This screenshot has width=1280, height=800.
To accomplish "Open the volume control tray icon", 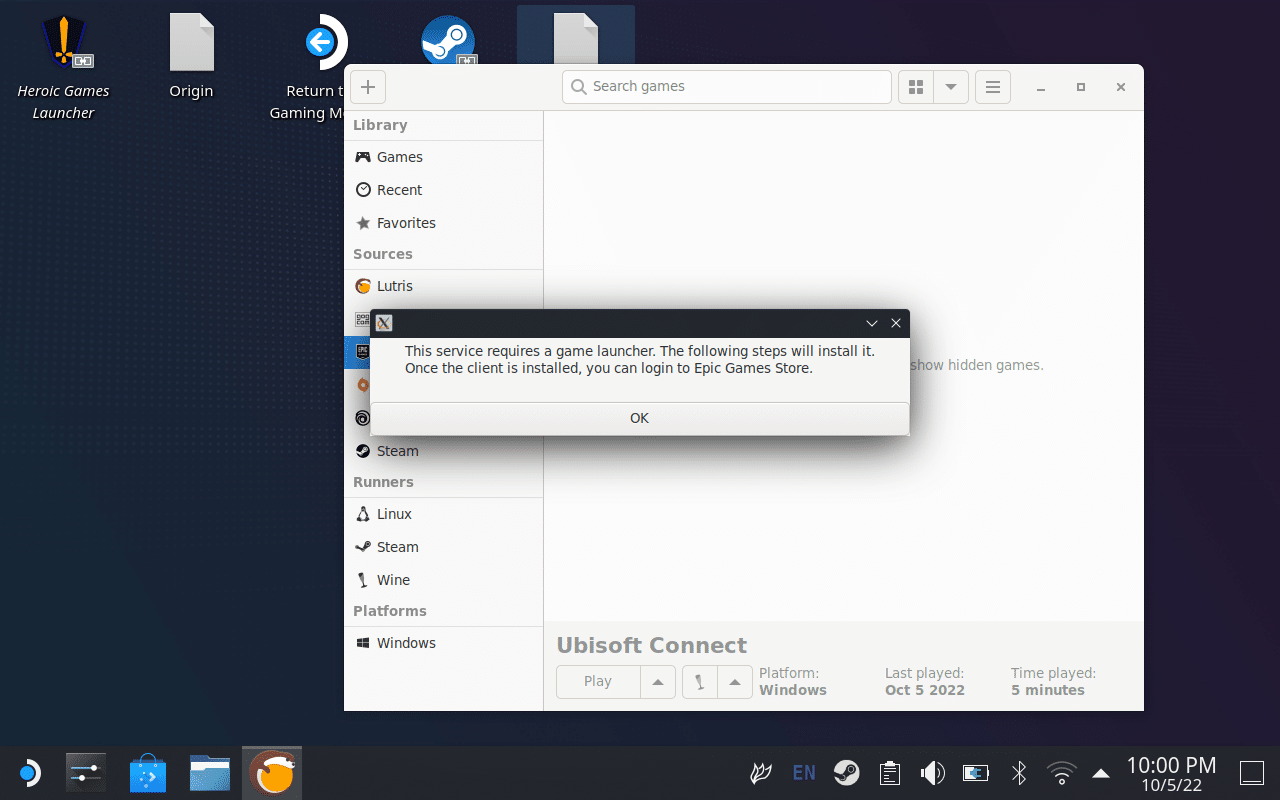I will 932,773.
